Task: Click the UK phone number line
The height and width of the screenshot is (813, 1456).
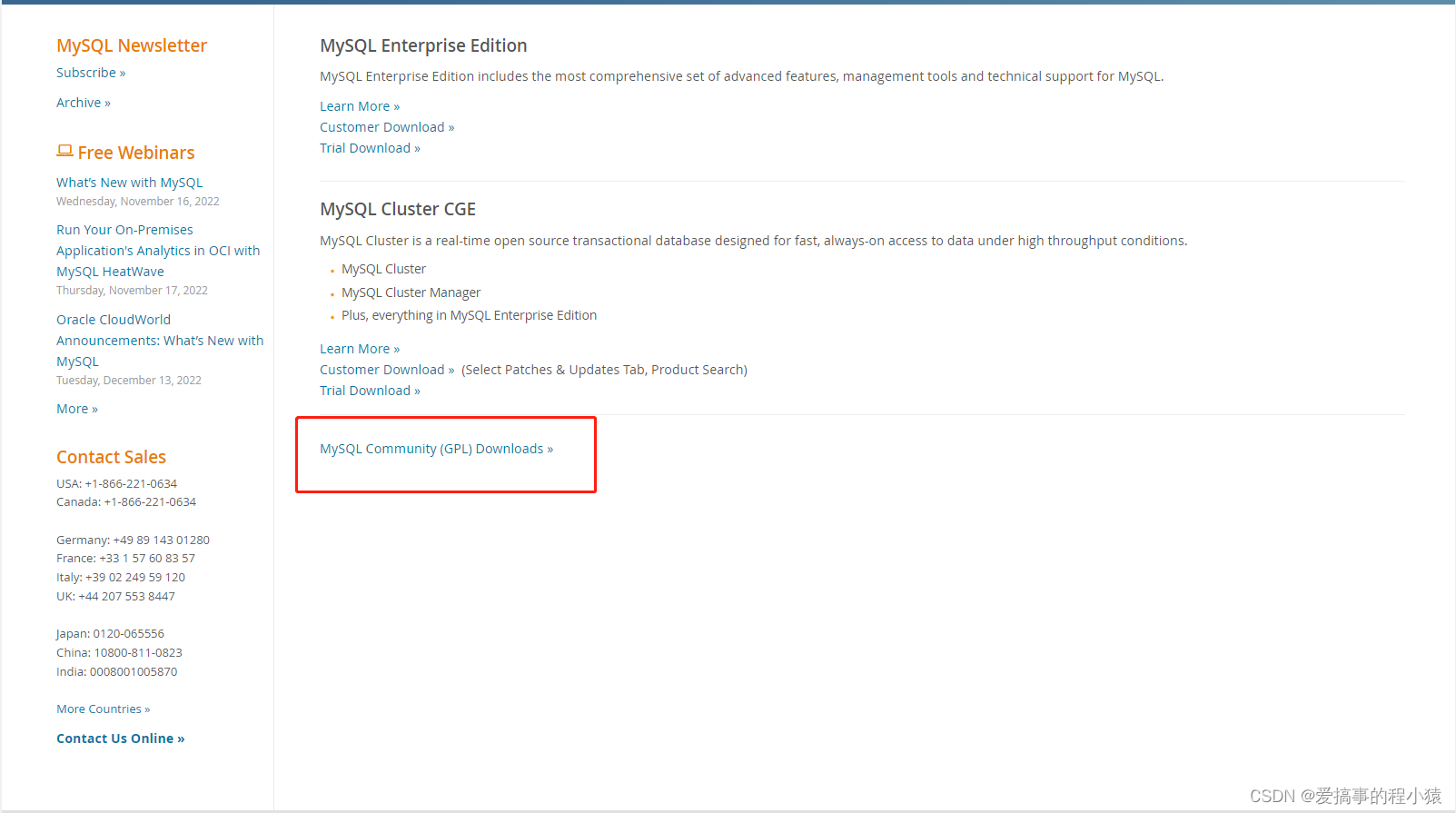Action: coord(115,597)
